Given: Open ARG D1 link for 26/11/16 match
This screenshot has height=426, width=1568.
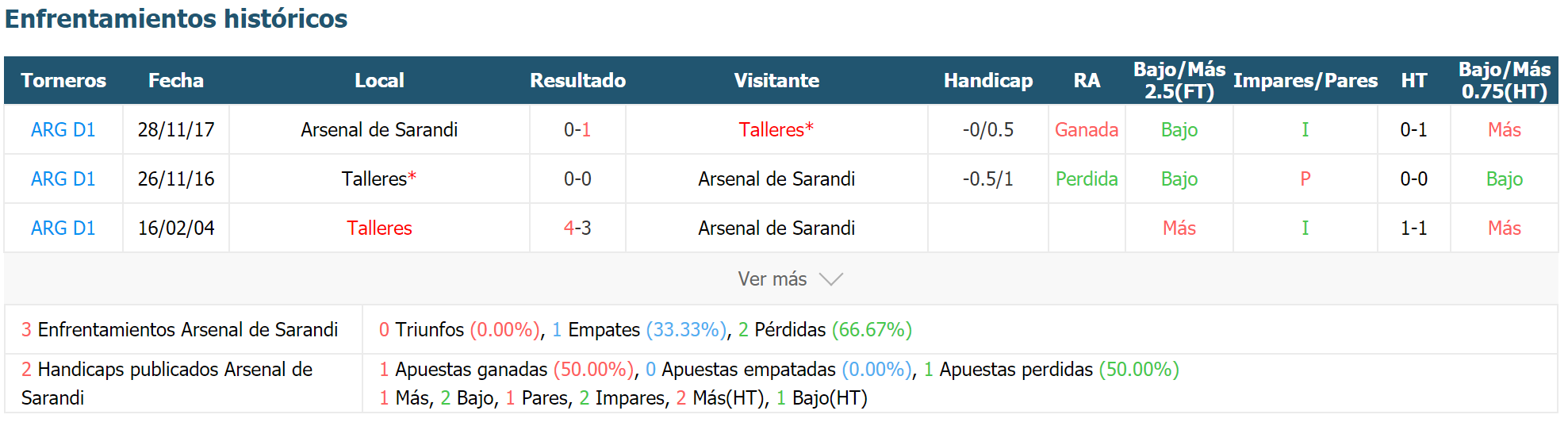Looking at the screenshot, I should coord(63,178).
